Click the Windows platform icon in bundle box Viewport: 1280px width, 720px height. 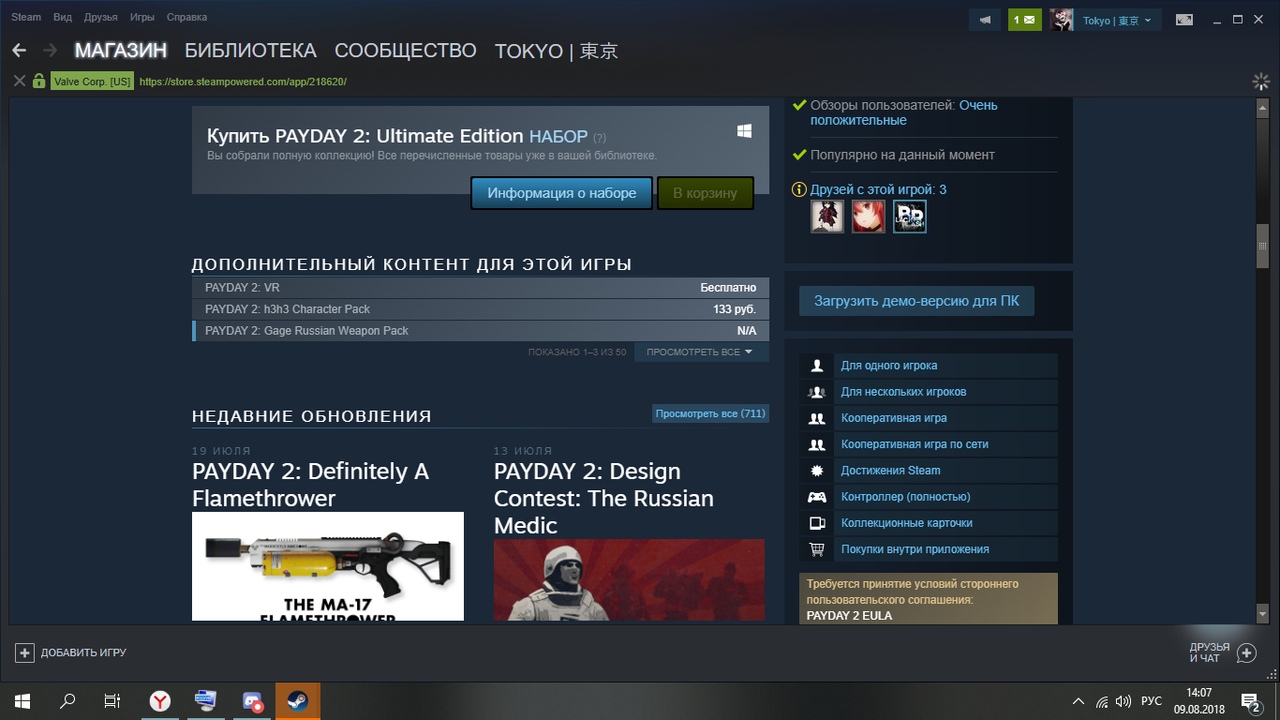[744, 131]
